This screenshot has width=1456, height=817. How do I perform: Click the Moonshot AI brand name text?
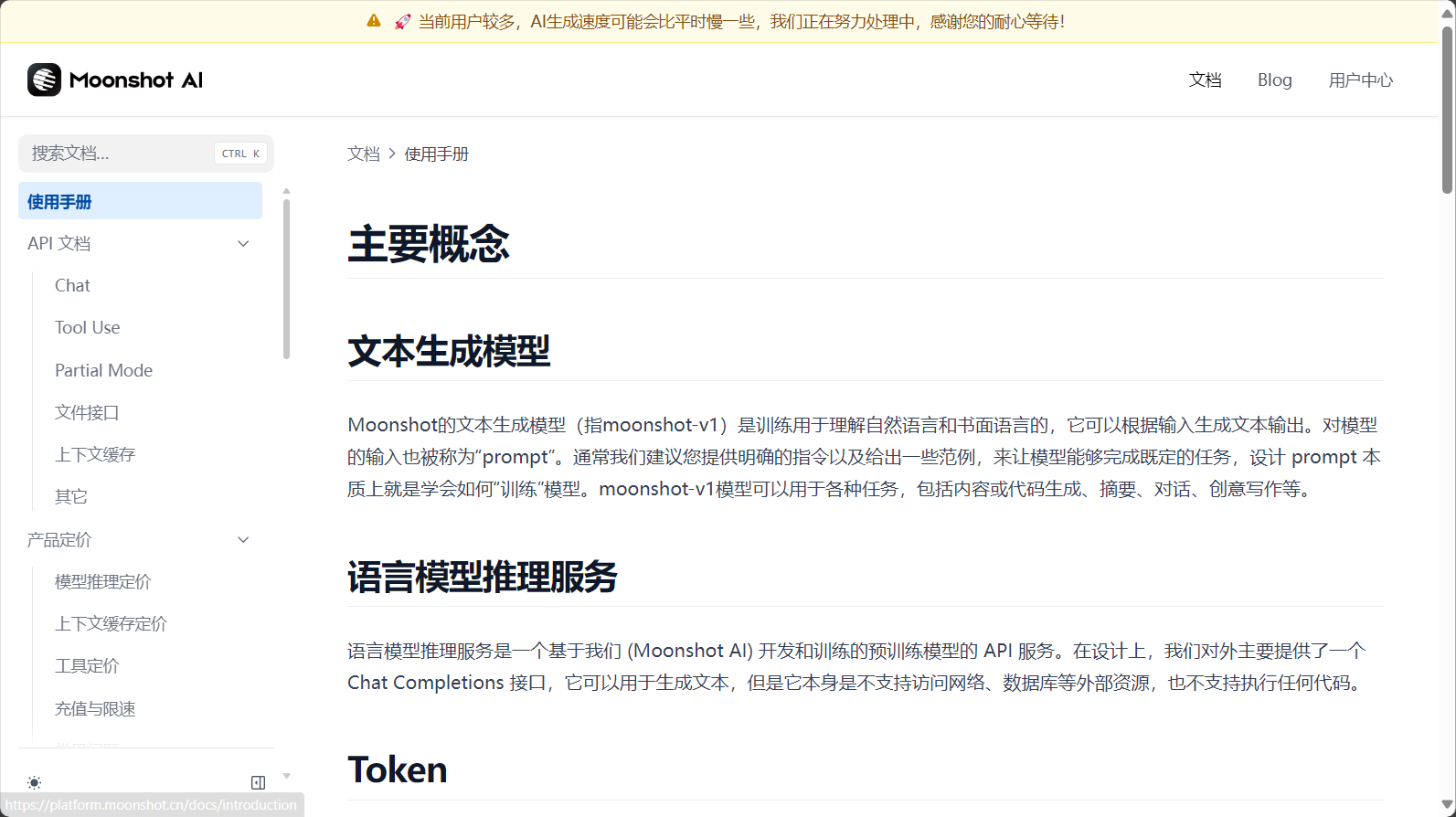coord(136,80)
